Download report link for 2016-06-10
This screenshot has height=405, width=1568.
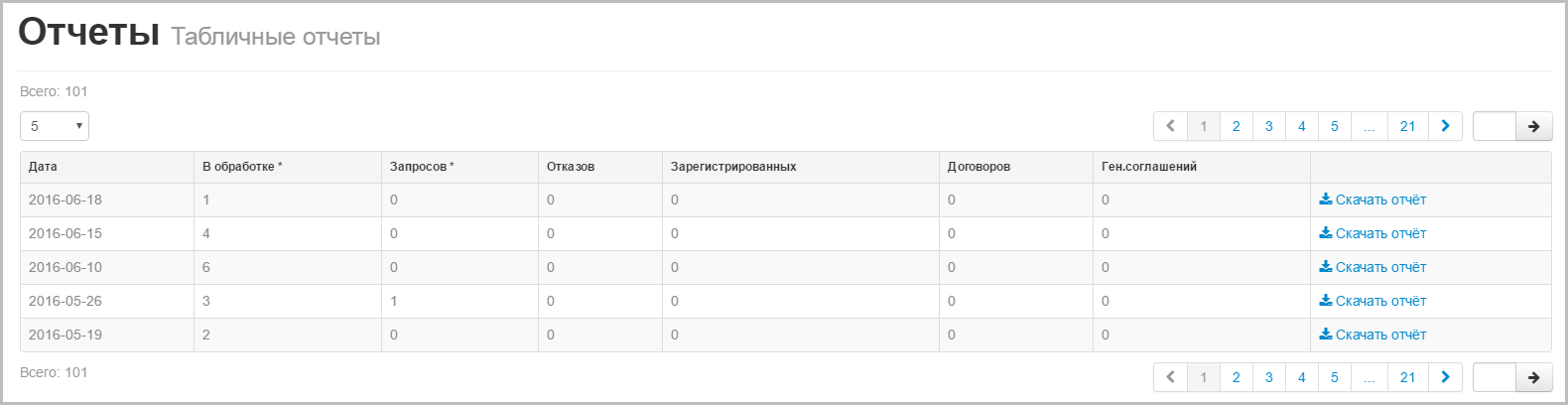(1379, 267)
